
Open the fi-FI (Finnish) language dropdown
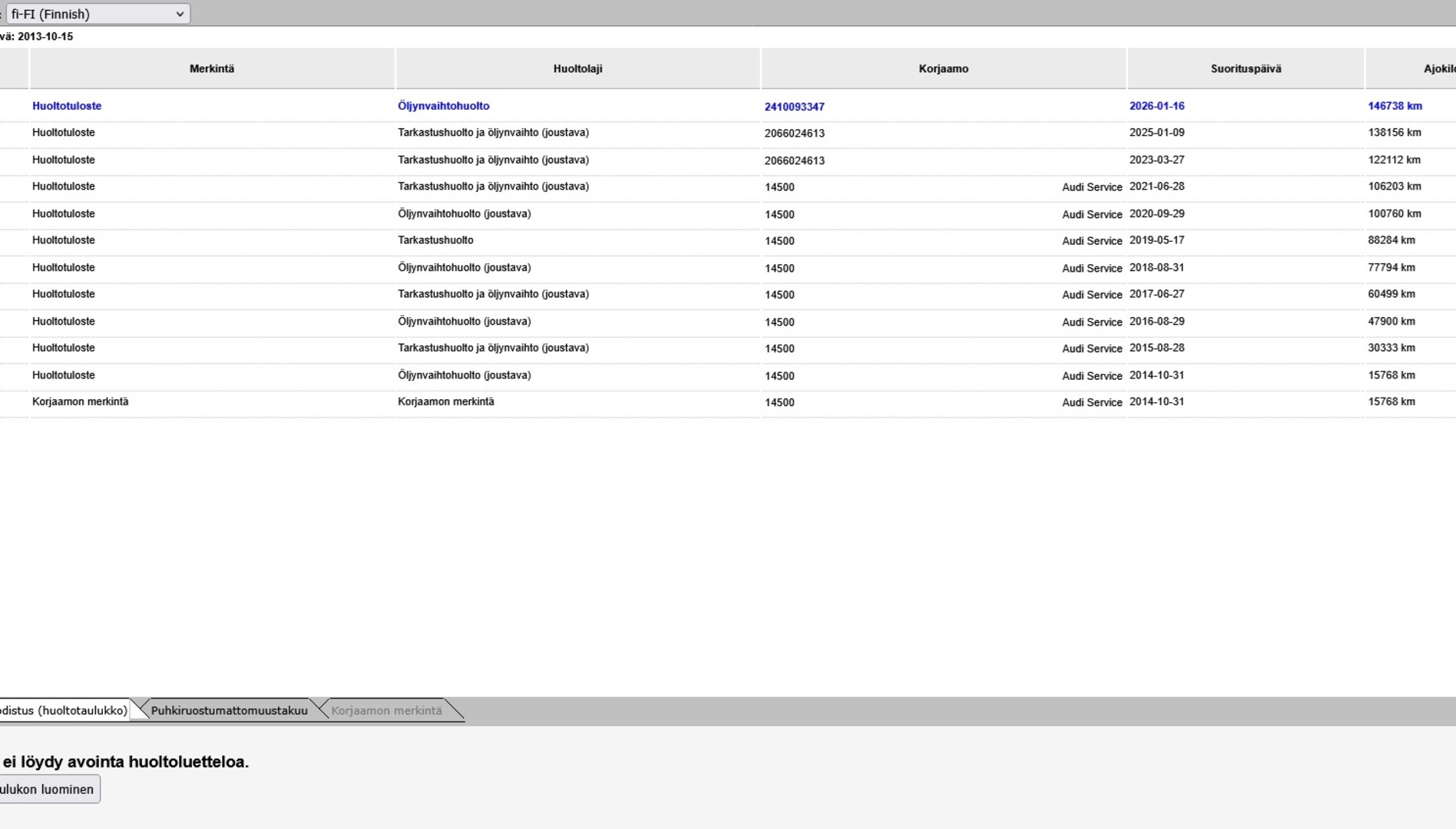click(x=98, y=14)
